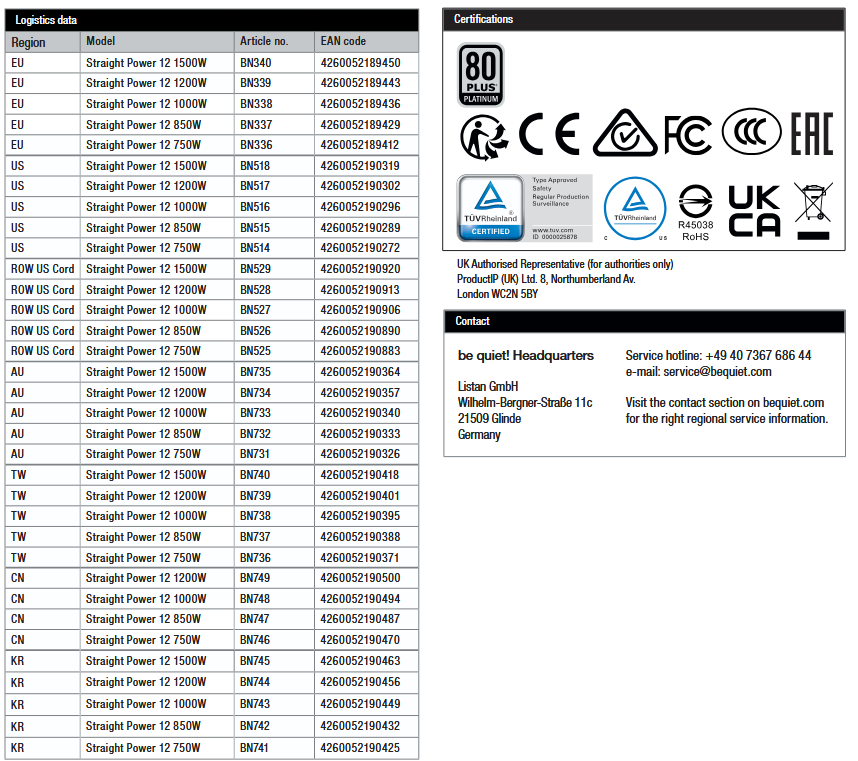Viewport: 858px width, 761px height.
Task: Click article number BN339
Action: click(256, 83)
